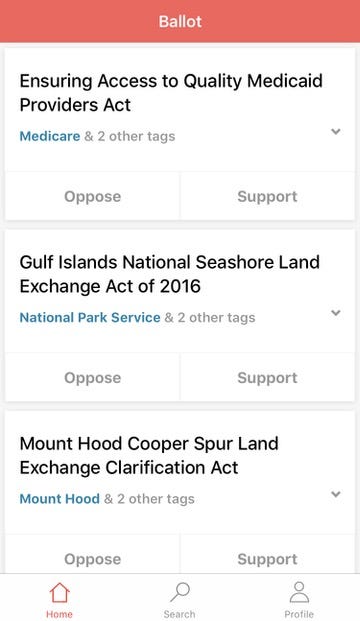Viewport: 360px width, 621px height.
Task: Open the Gulf Islands National Seashore title
Action: 170,274
